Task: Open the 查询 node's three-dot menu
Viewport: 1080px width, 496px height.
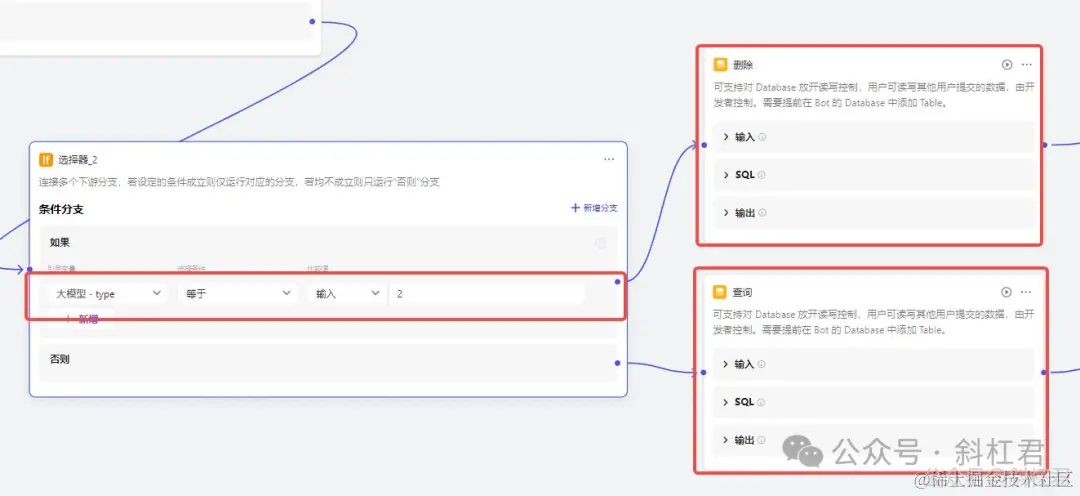Action: (1027, 292)
